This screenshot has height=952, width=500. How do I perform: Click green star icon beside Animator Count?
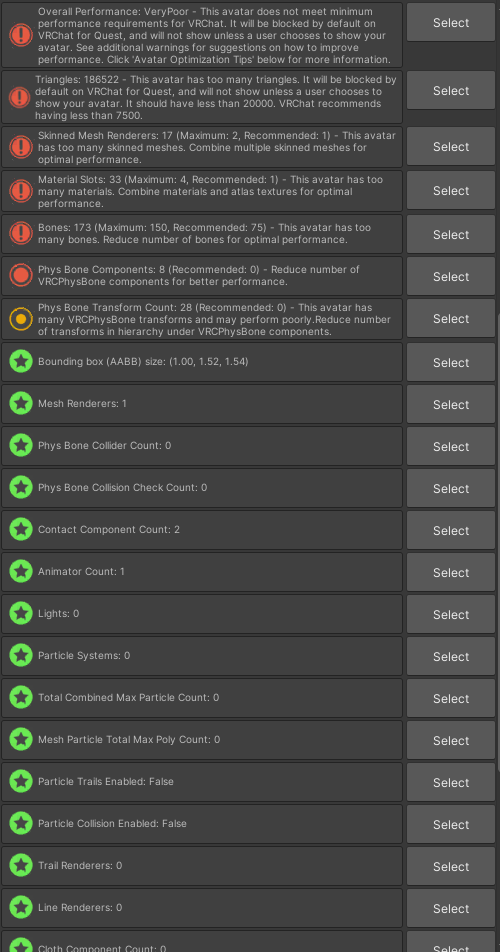coord(21,572)
